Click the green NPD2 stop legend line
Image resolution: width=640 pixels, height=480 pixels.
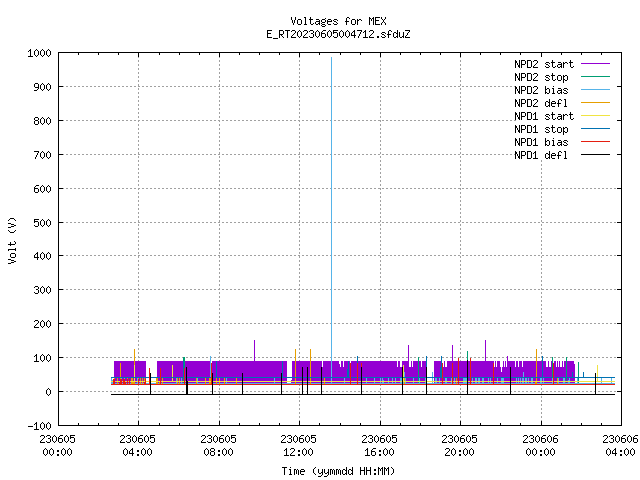click(596, 77)
